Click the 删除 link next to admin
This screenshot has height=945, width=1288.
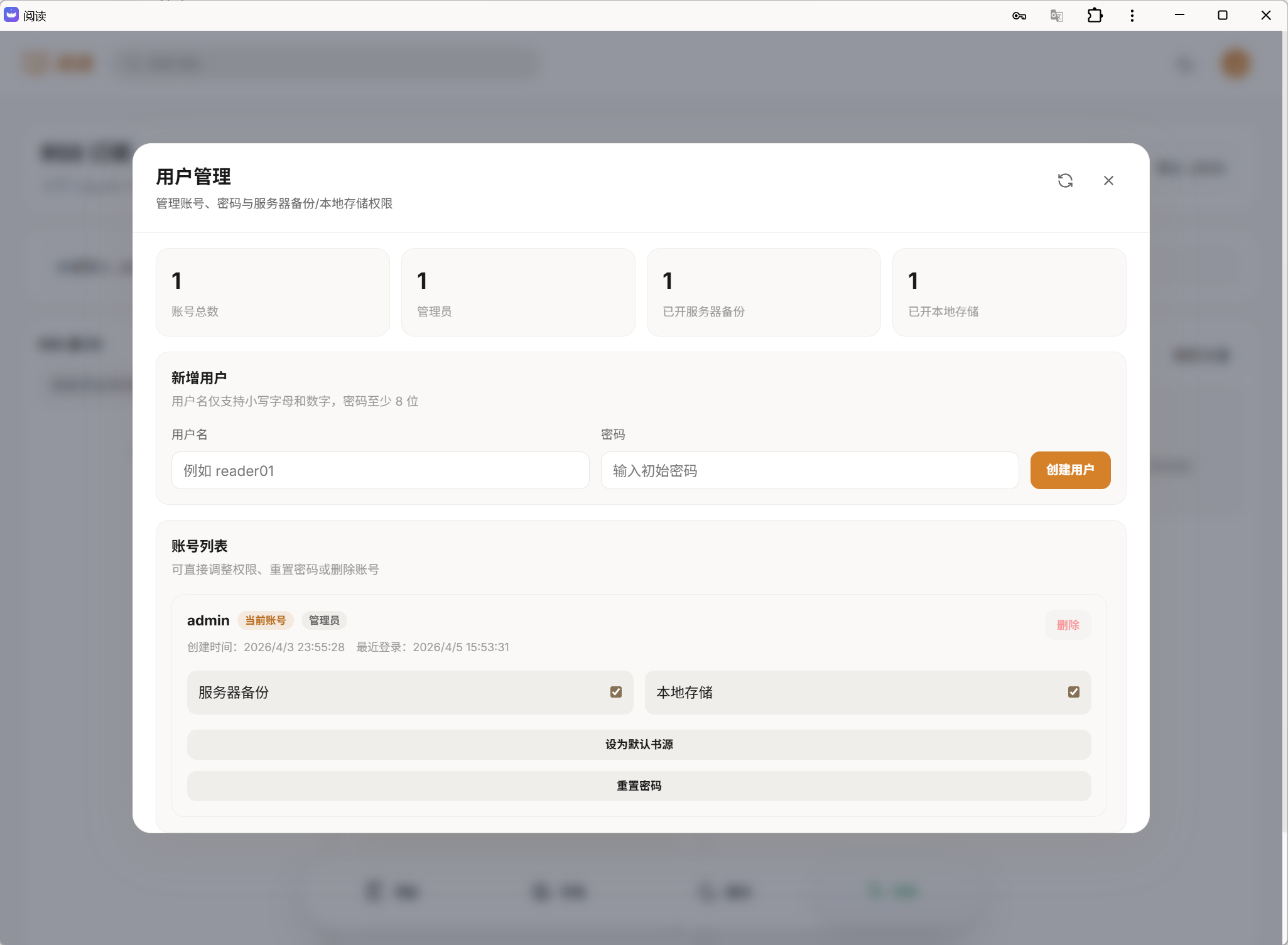pos(1068,625)
